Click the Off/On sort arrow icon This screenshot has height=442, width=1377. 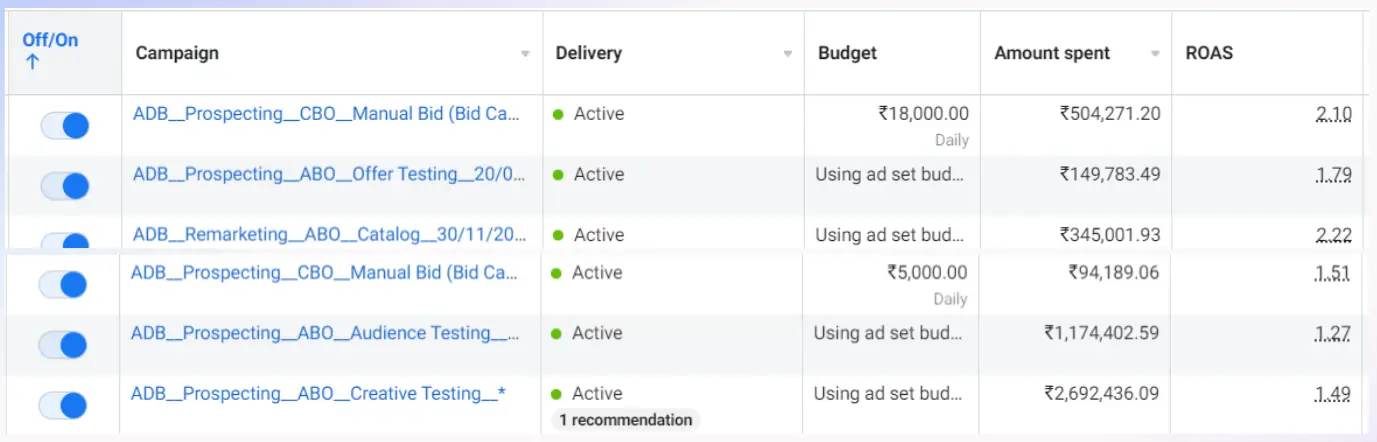(31, 62)
